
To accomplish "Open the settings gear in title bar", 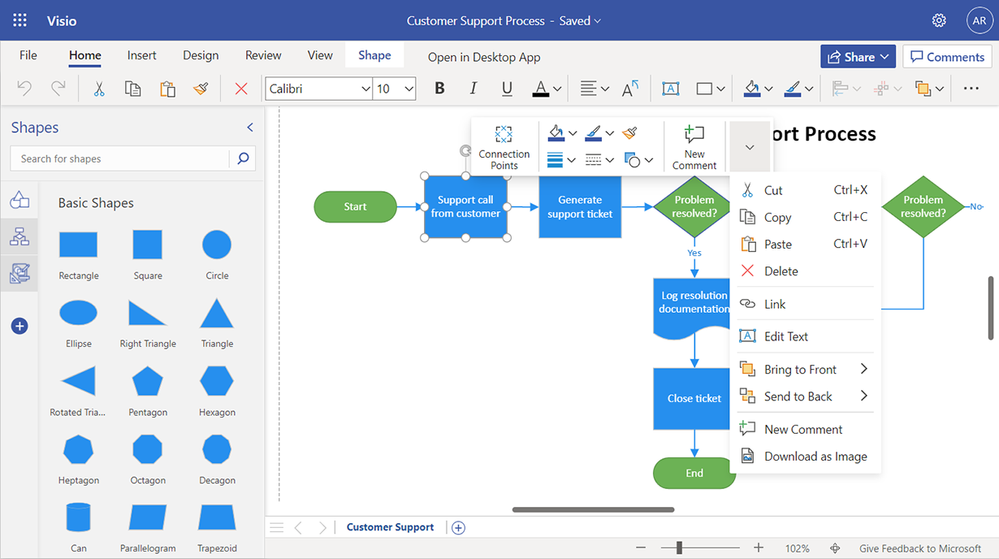I will click(938, 20).
